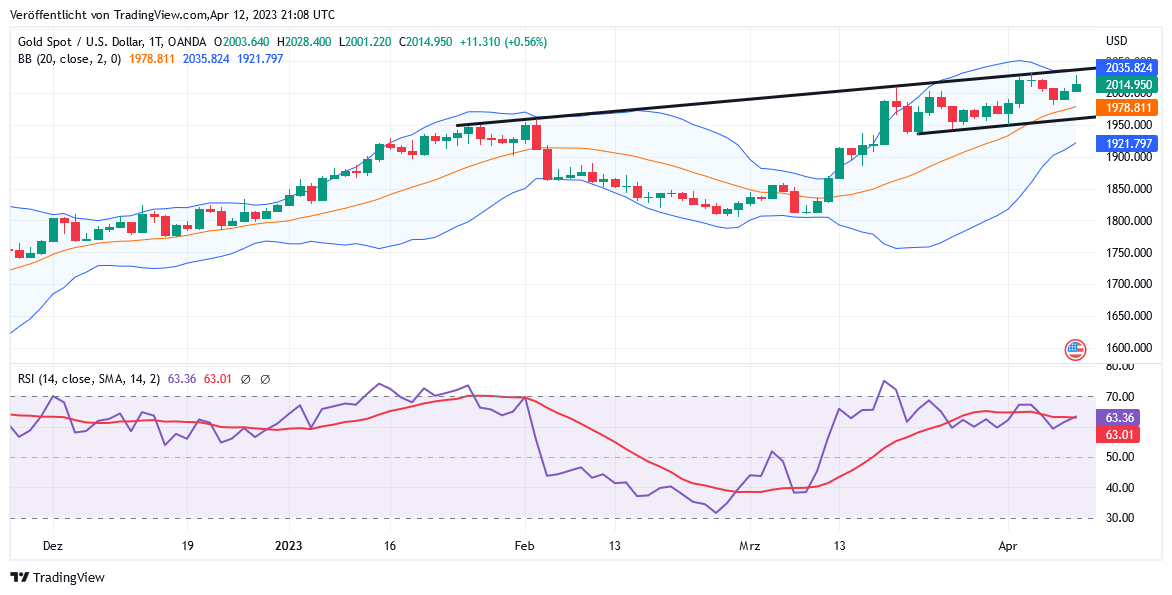Click the 2023 year marker on time axis
Viewport: 1172px width, 595px height.
(x=288, y=546)
